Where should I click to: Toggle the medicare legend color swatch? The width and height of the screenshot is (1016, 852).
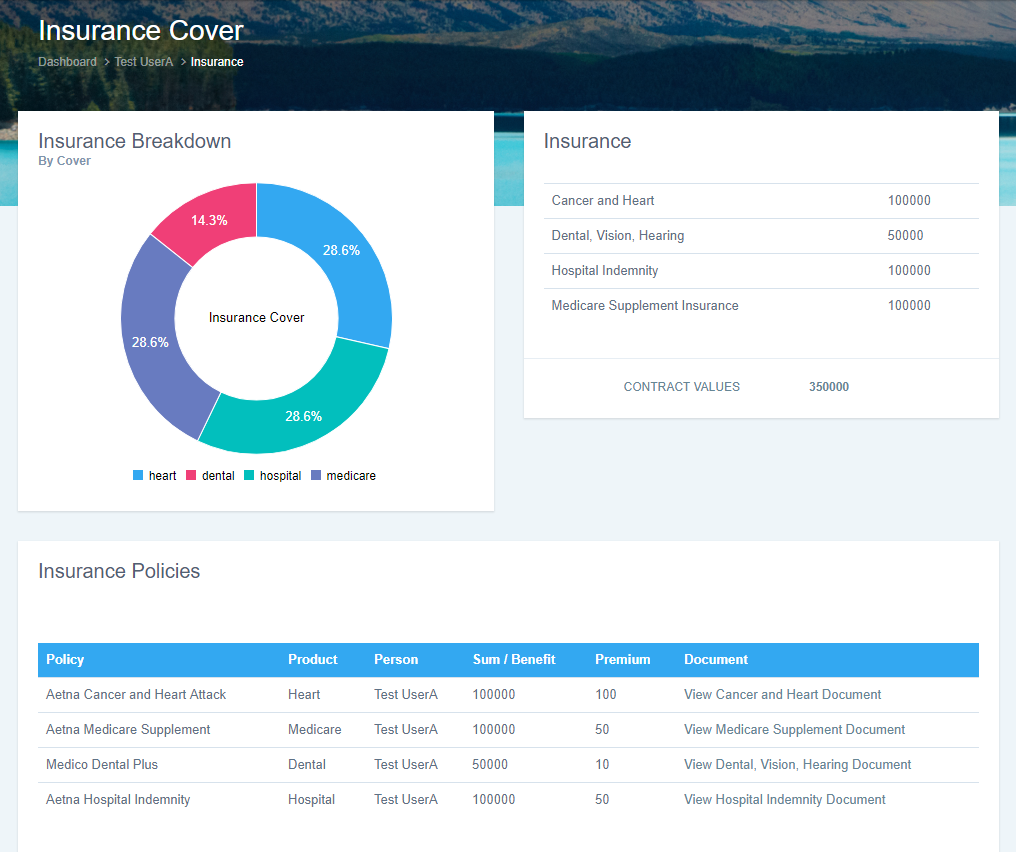coord(316,475)
